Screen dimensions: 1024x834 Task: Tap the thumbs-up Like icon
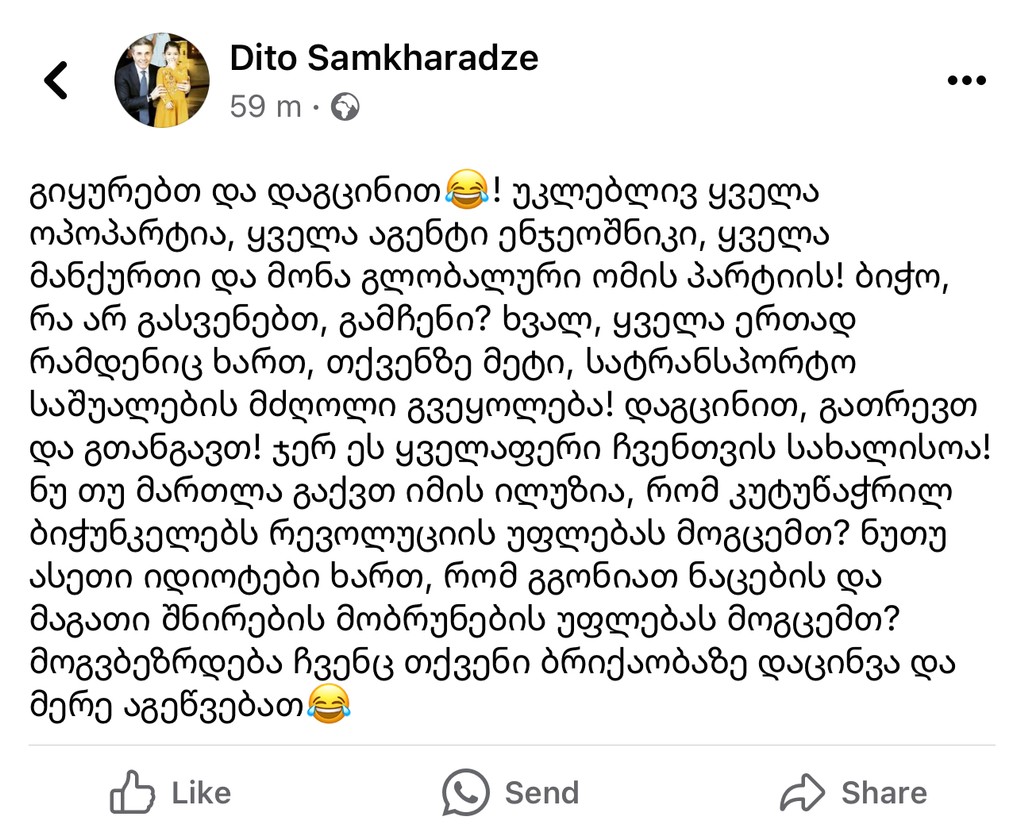[x=132, y=794]
